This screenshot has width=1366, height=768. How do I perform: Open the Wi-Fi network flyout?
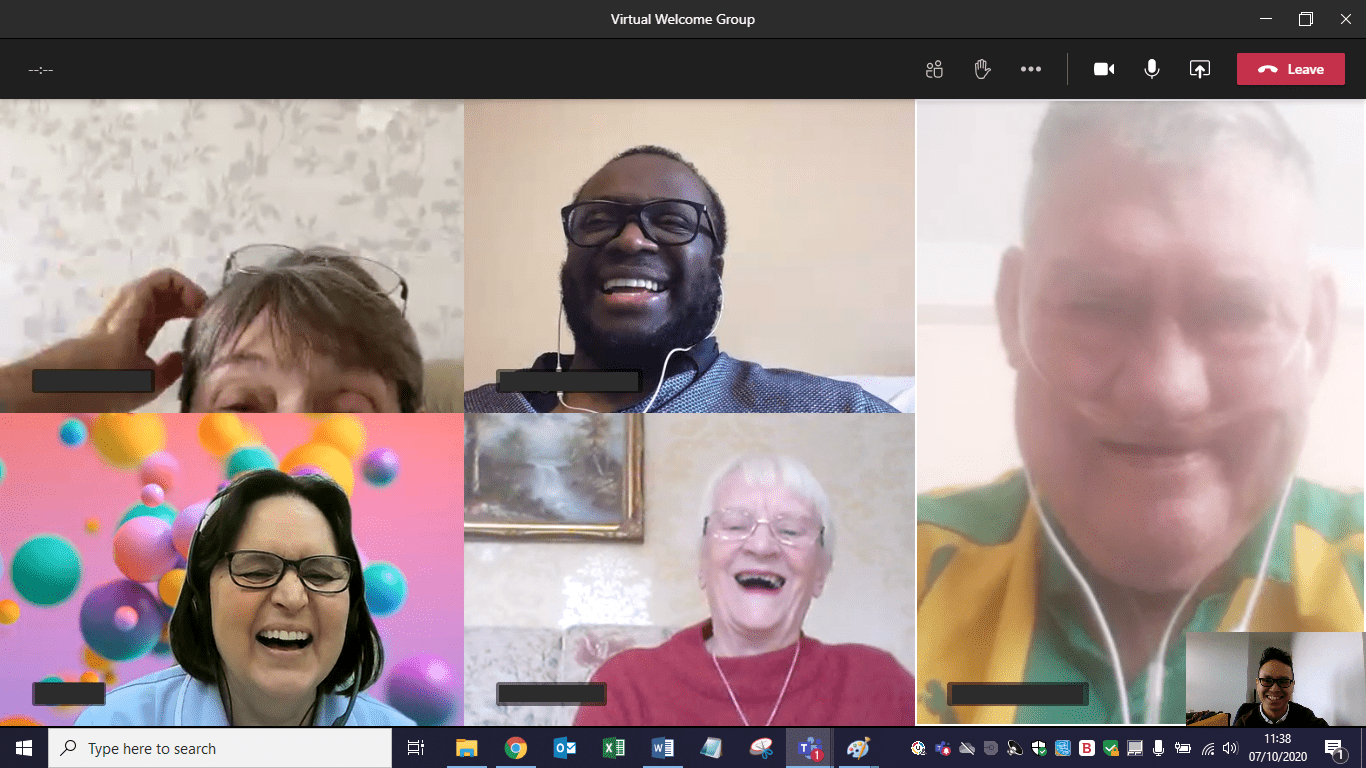1208,749
